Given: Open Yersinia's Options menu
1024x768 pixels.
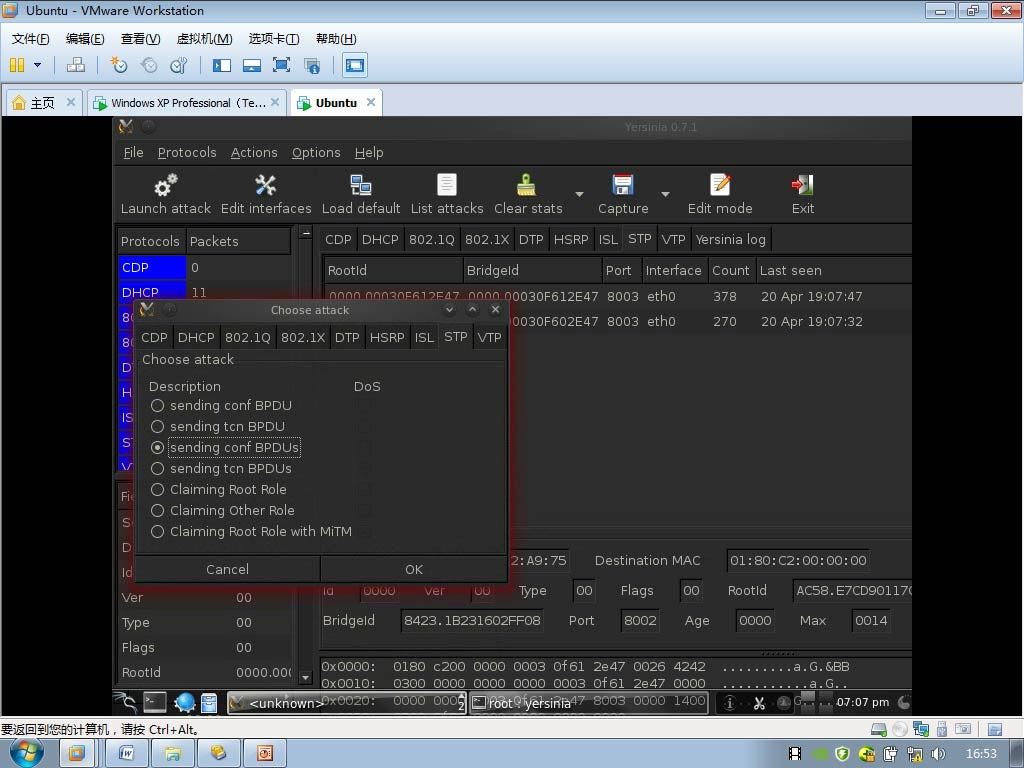Looking at the screenshot, I should 316,152.
